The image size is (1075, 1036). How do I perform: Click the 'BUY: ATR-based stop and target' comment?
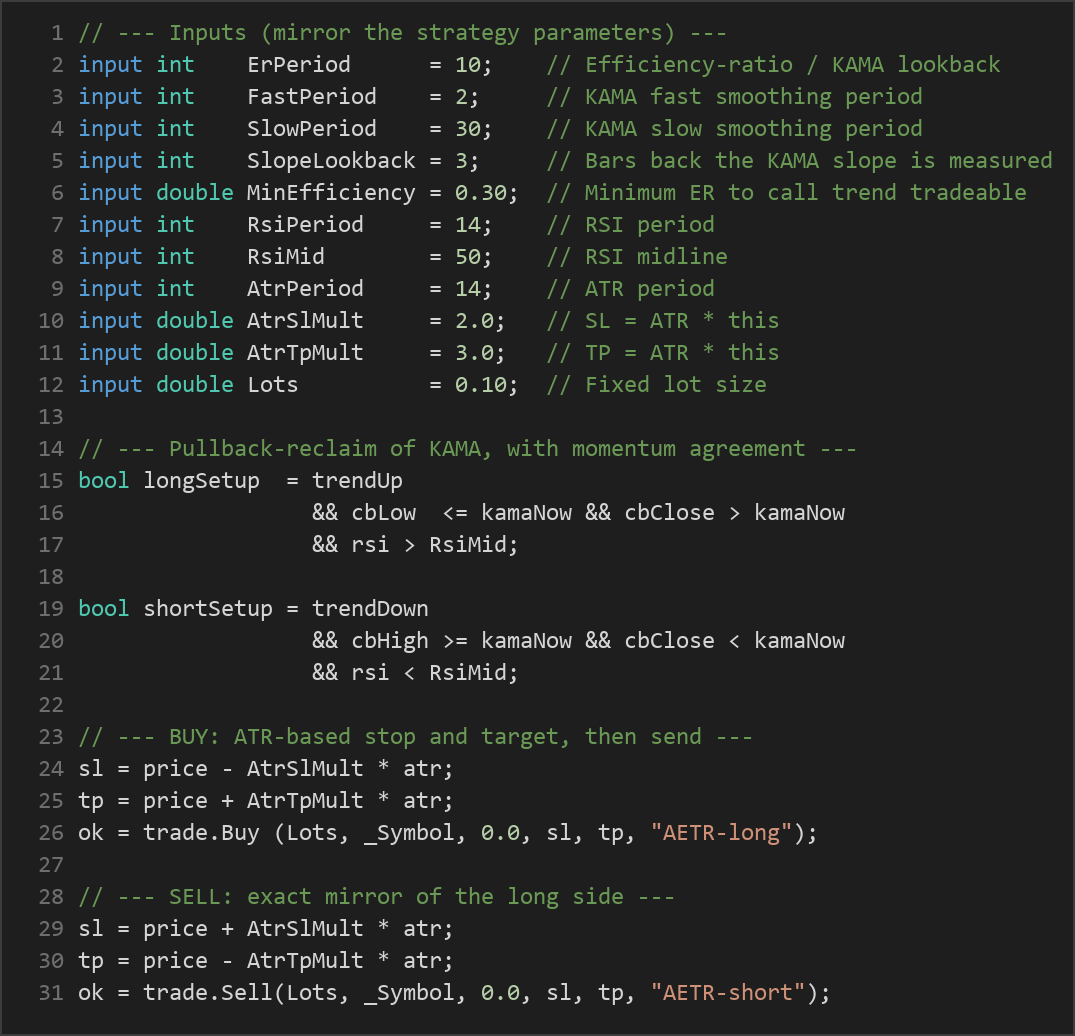tap(415, 737)
